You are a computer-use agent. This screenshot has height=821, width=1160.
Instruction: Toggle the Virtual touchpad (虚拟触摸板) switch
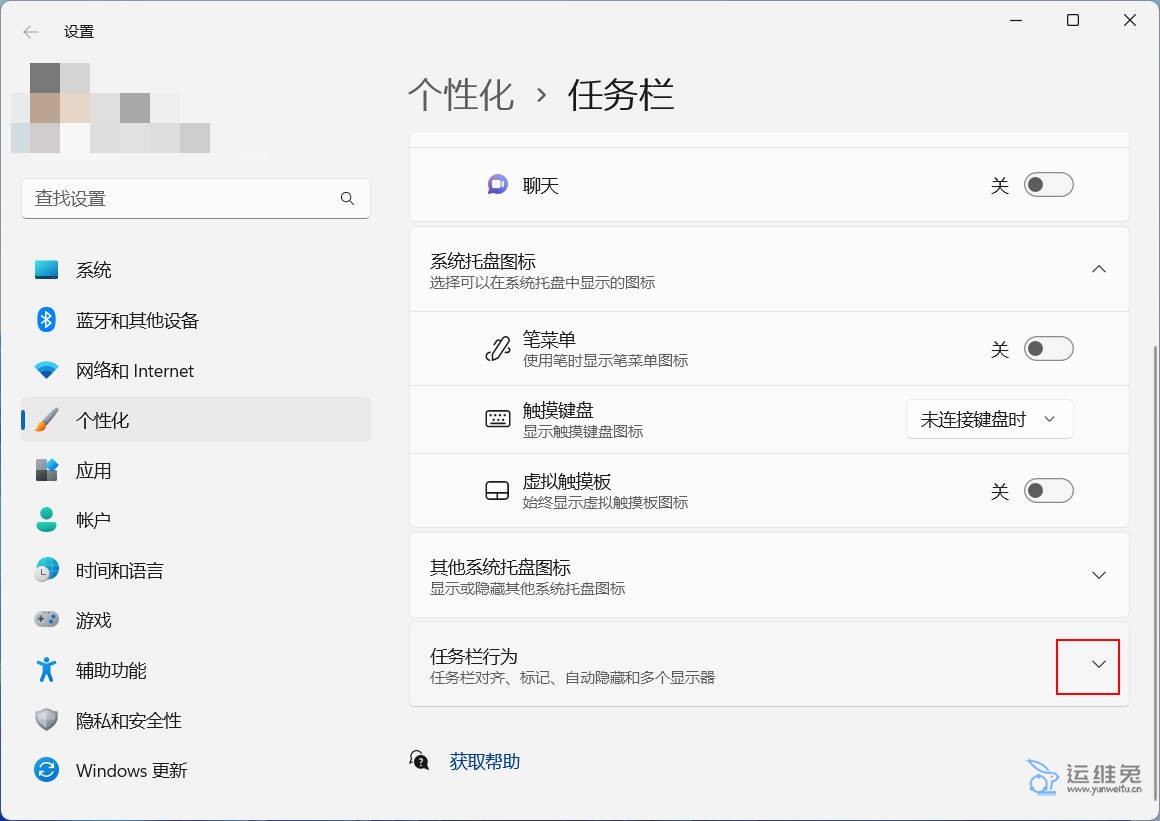pyautogui.click(x=1048, y=491)
